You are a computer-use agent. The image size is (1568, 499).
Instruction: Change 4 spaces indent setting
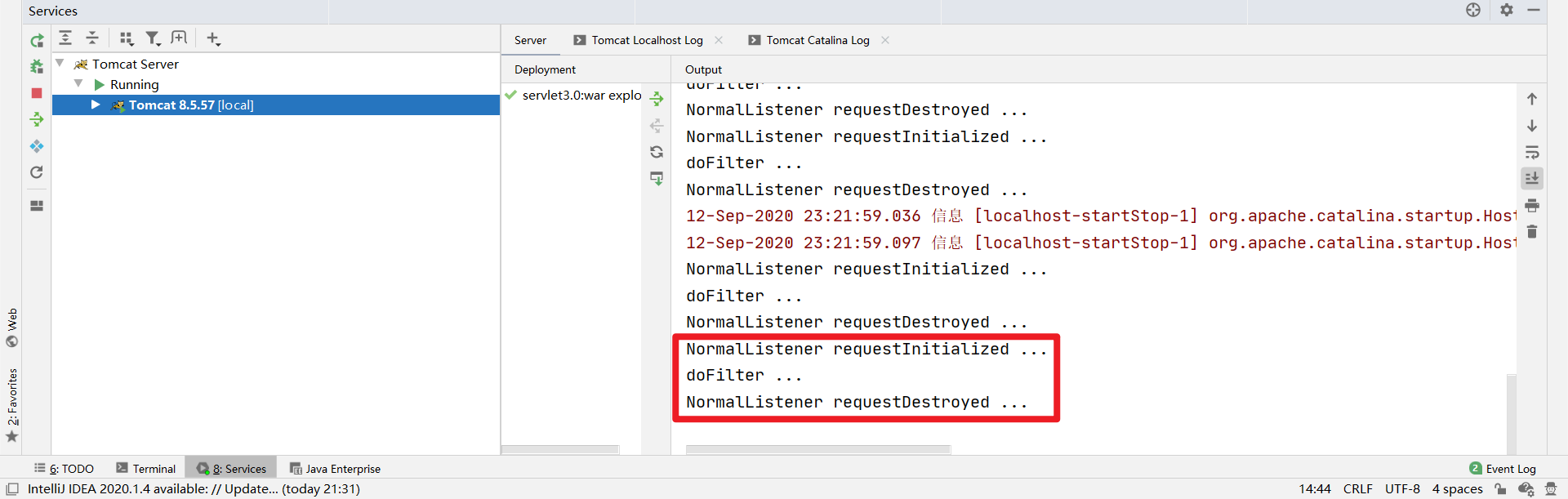(1457, 489)
